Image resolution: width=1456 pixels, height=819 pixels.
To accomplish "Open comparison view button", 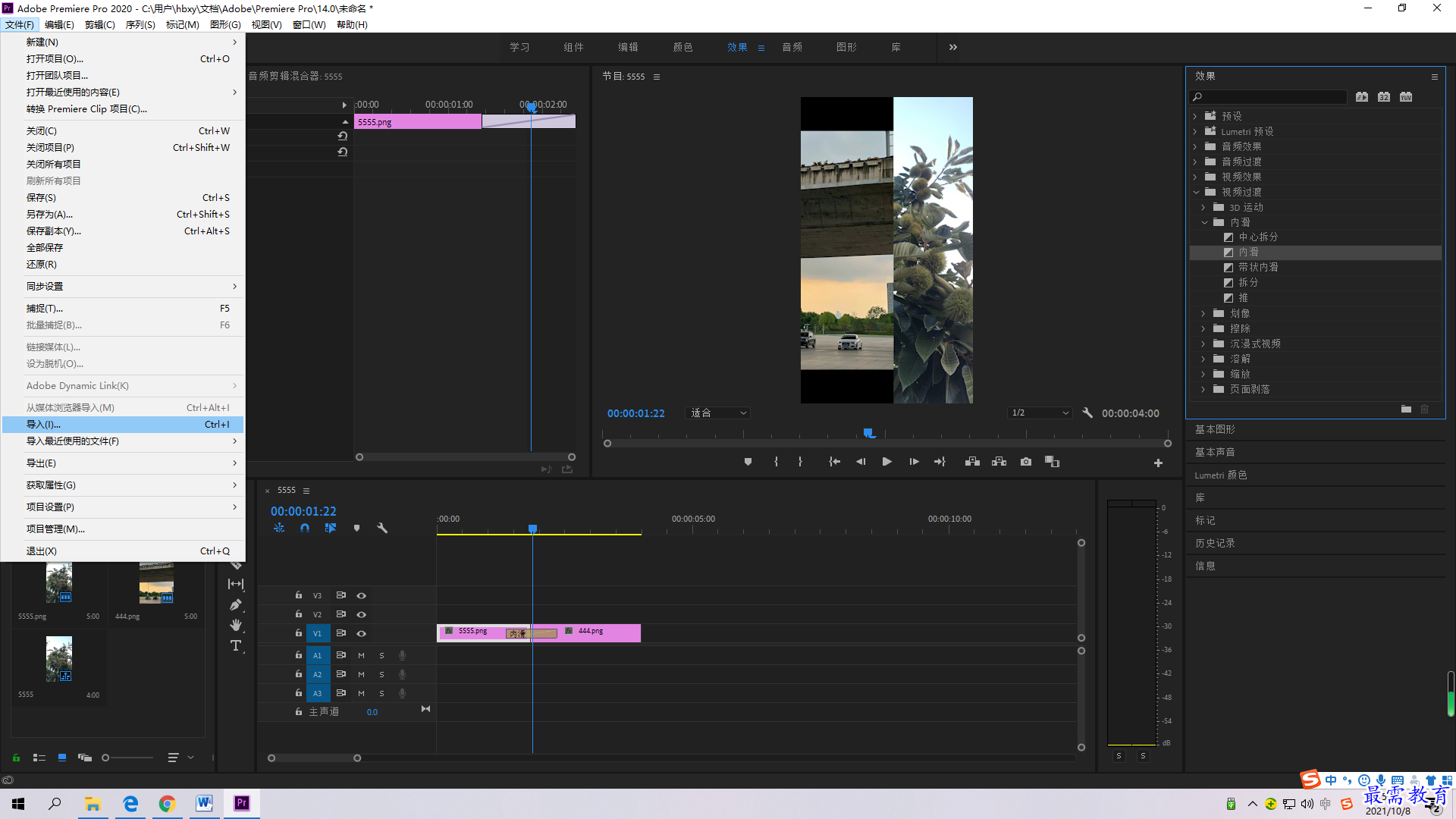I will [x=1052, y=462].
